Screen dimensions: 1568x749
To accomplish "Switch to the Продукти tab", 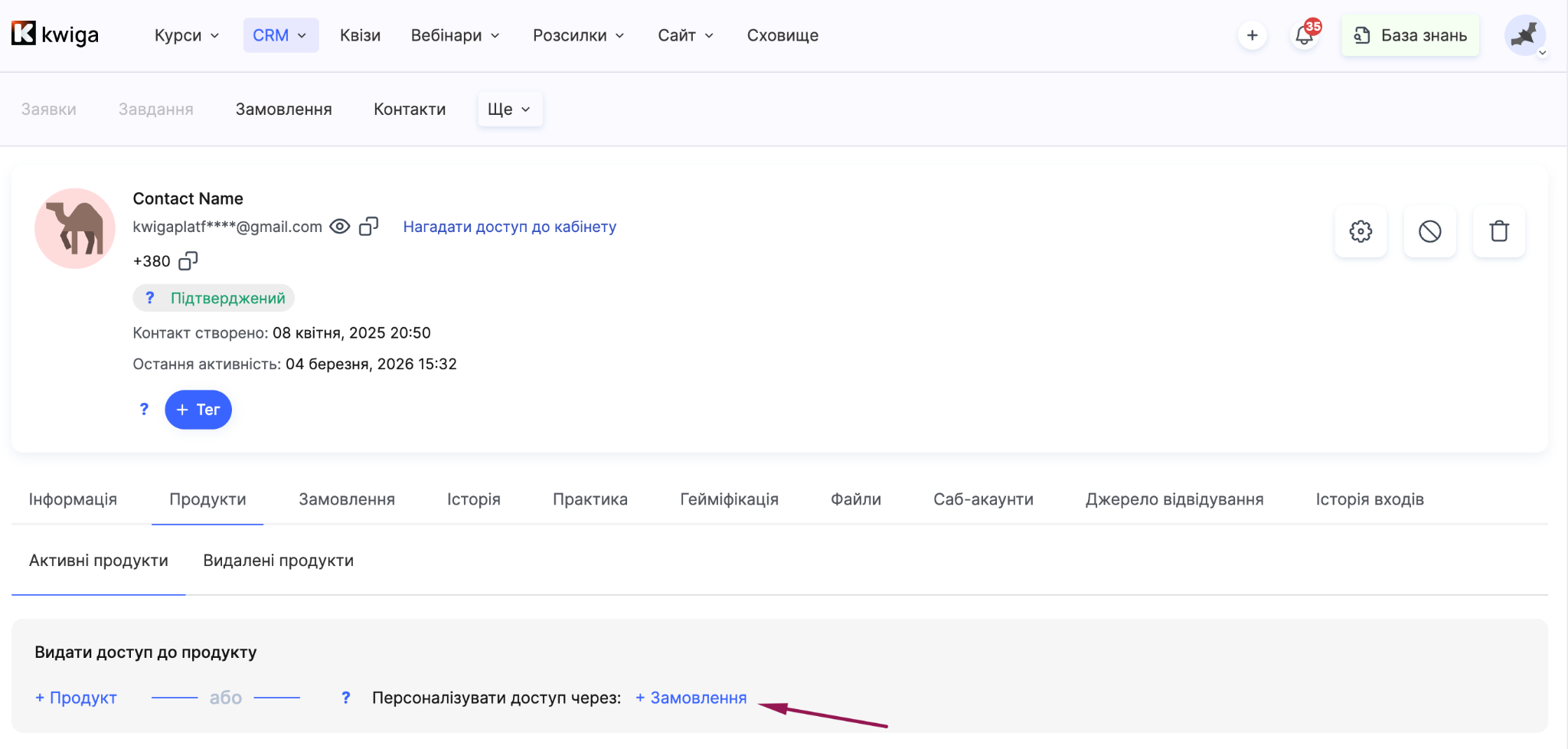I will (207, 499).
